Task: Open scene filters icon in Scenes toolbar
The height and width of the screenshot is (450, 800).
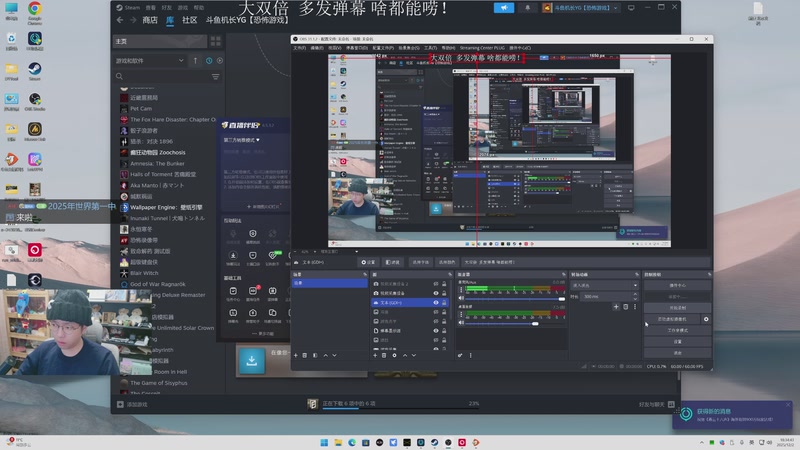Action: tap(315, 355)
